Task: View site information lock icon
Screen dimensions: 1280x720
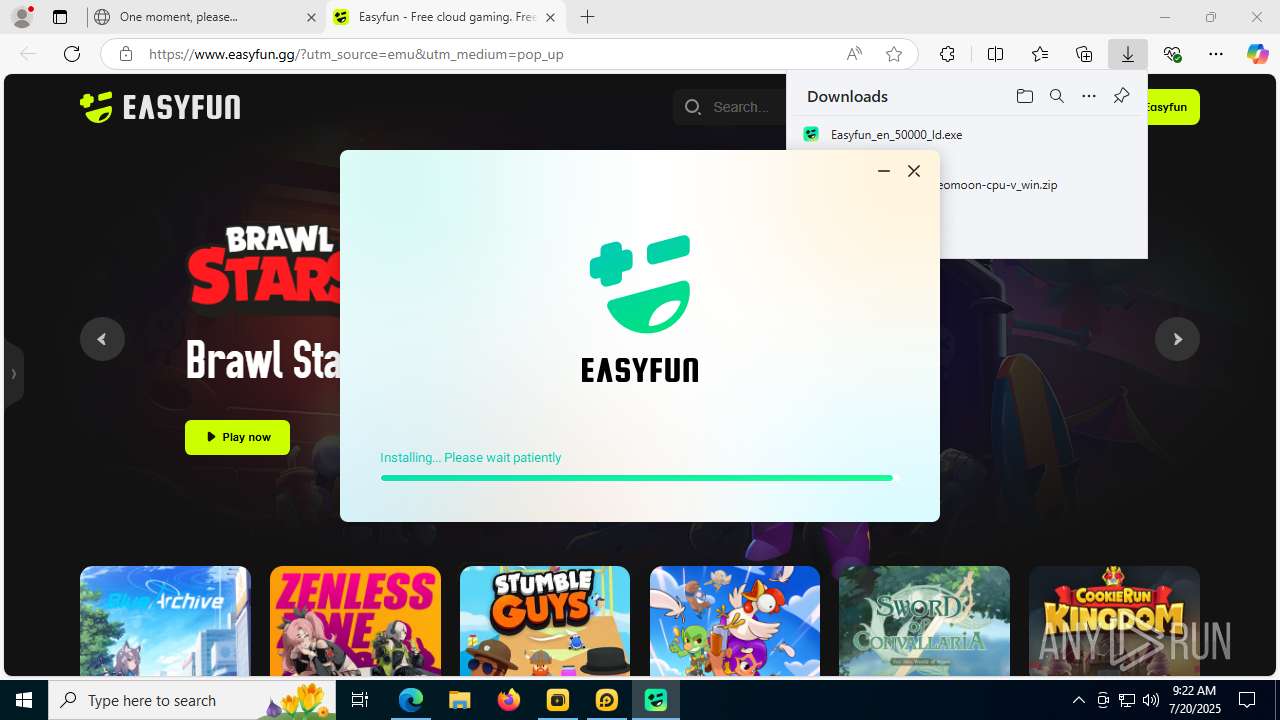Action: (x=126, y=54)
